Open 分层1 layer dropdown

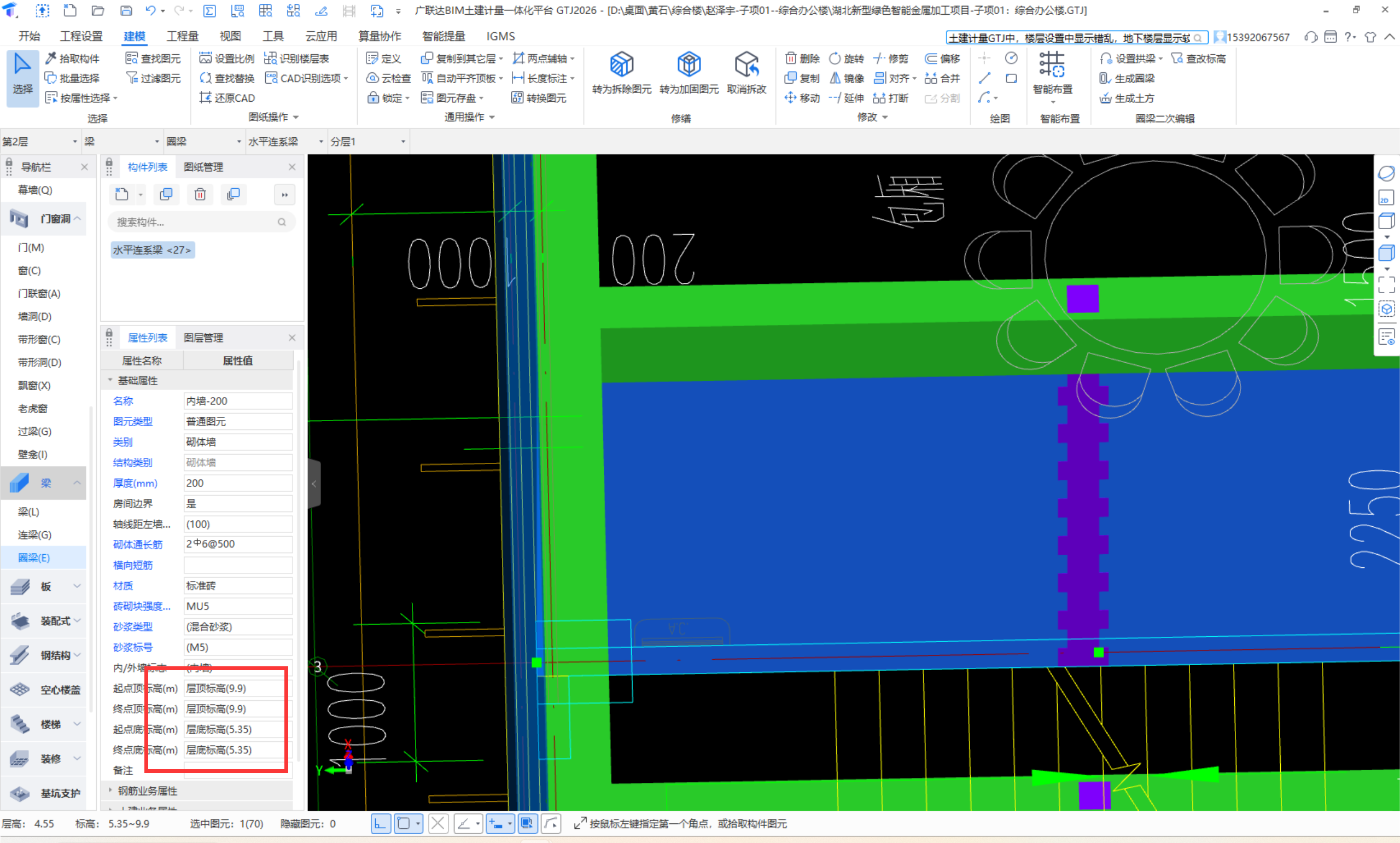(368, 142)
